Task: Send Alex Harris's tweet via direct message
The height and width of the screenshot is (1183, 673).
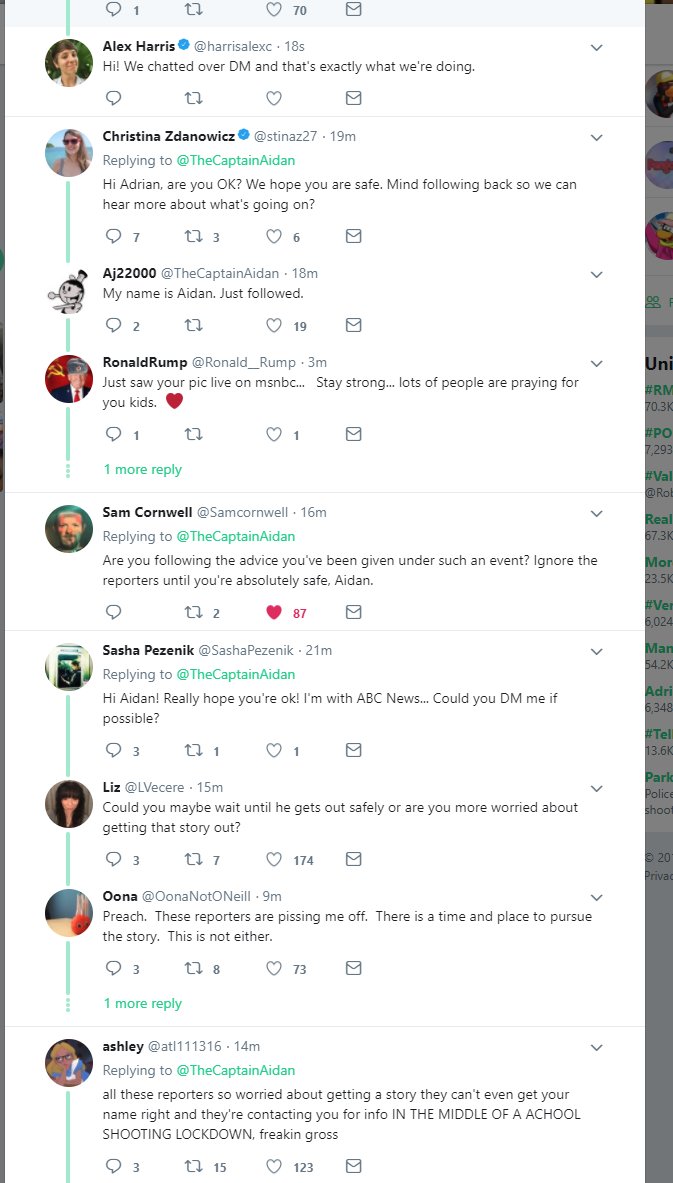Action: point(353,98)
